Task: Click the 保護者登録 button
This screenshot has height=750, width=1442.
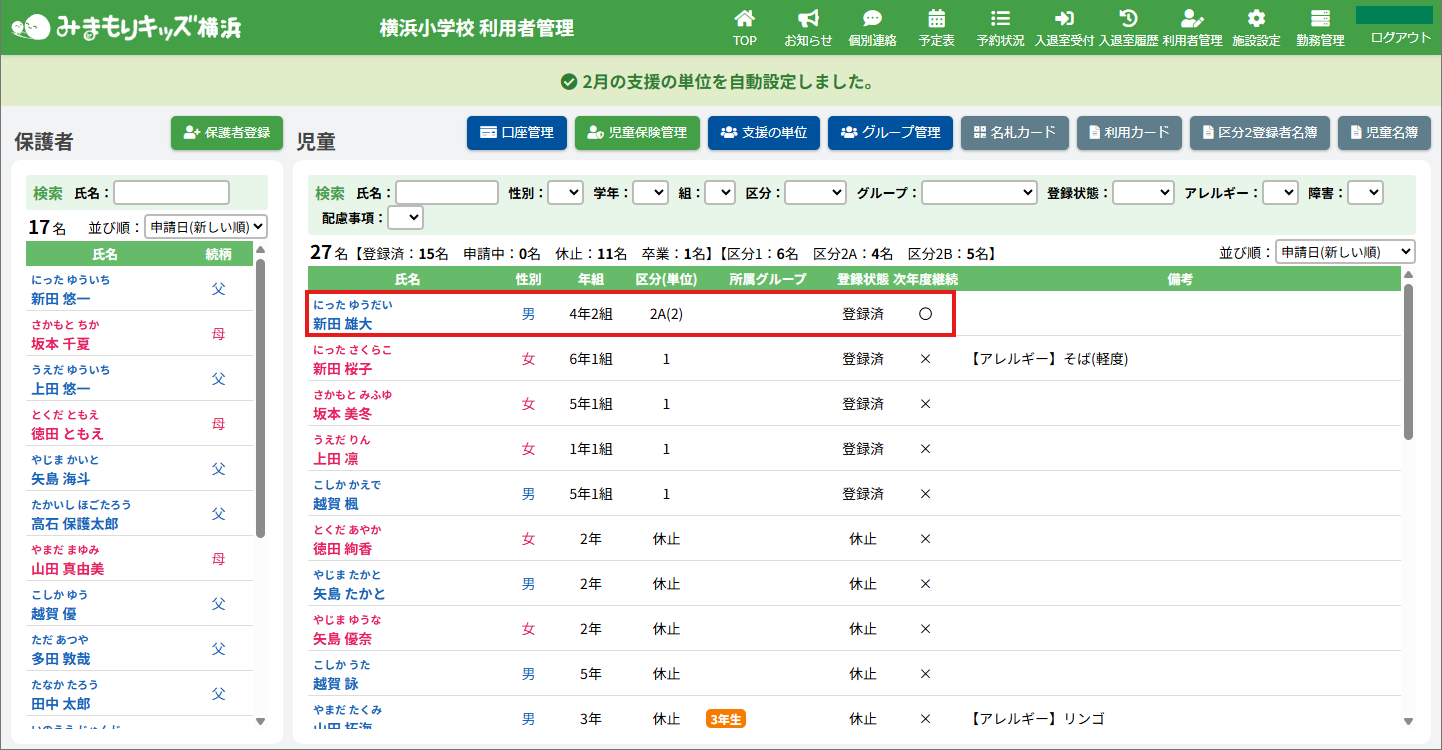Action: [x=227, y=133]
